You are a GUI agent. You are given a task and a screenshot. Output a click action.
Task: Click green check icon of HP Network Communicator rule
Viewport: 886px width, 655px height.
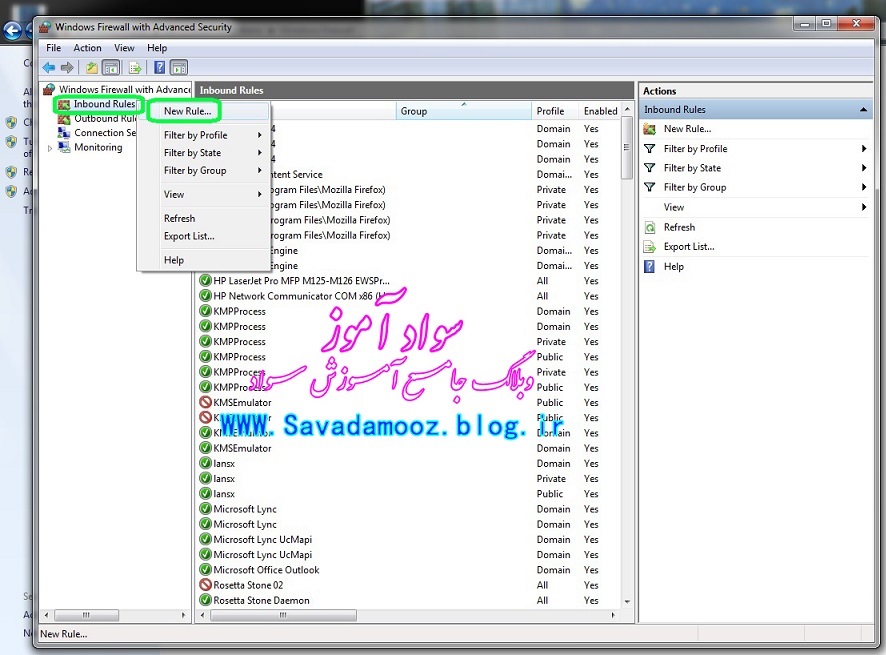205,296
